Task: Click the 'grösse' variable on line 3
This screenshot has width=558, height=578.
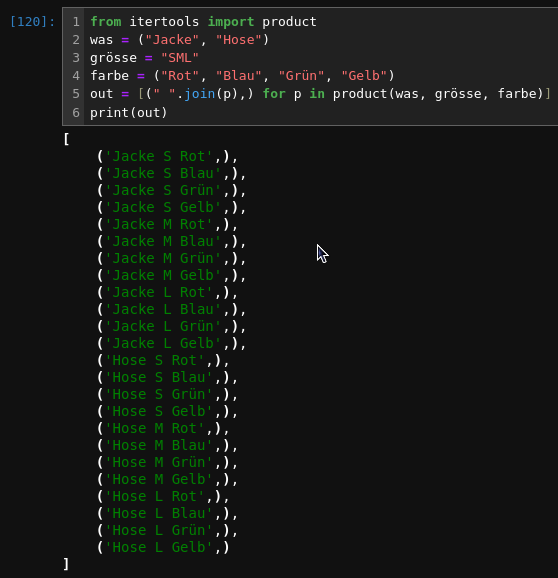Action: coord(113,58)
